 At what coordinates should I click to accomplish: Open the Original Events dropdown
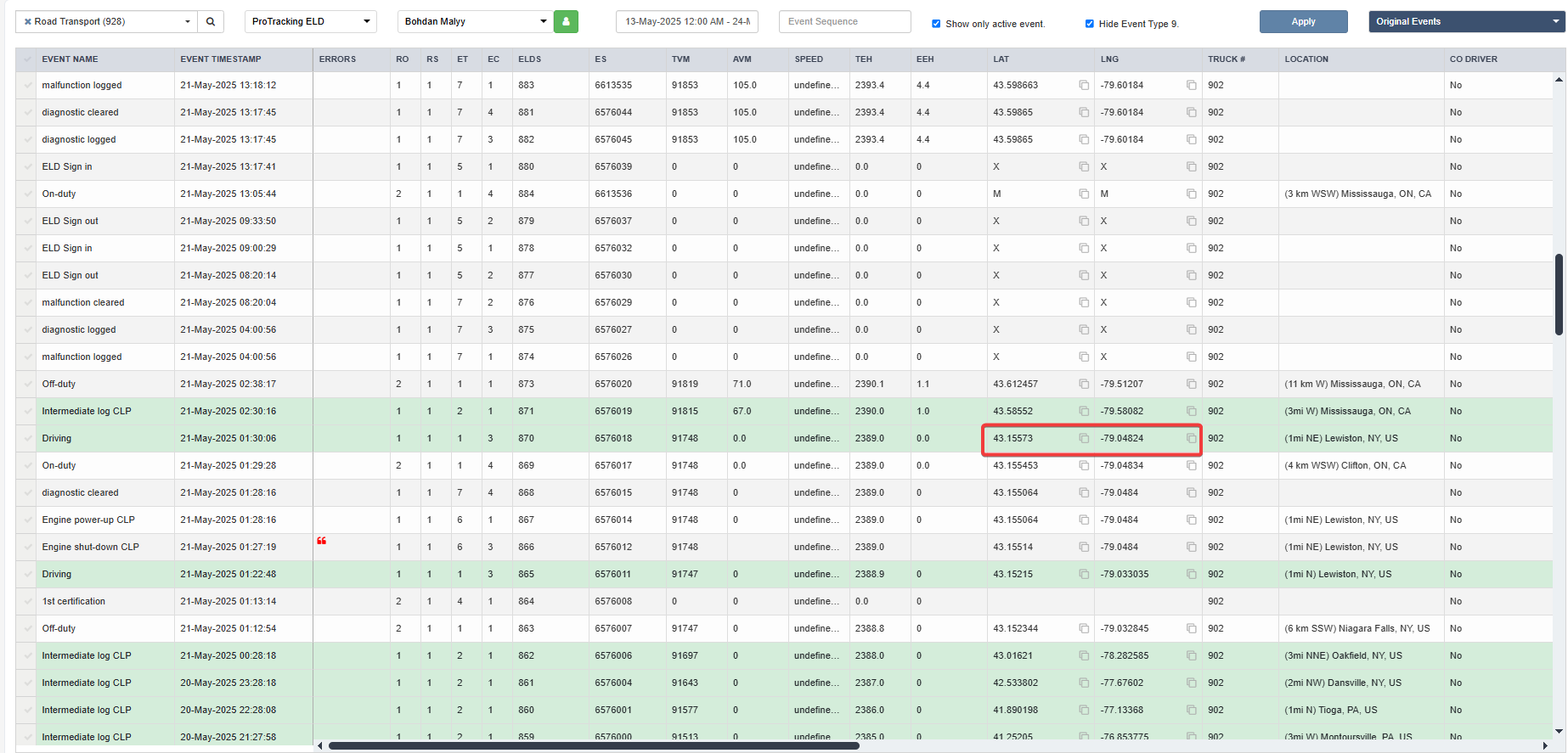coord(1466,21)
